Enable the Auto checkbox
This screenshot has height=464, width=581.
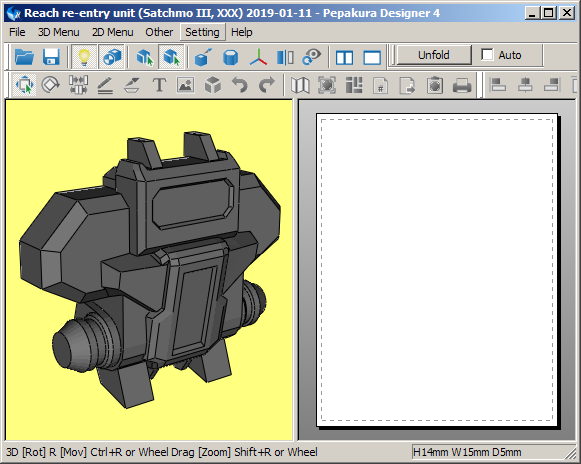tap(487, 54)
